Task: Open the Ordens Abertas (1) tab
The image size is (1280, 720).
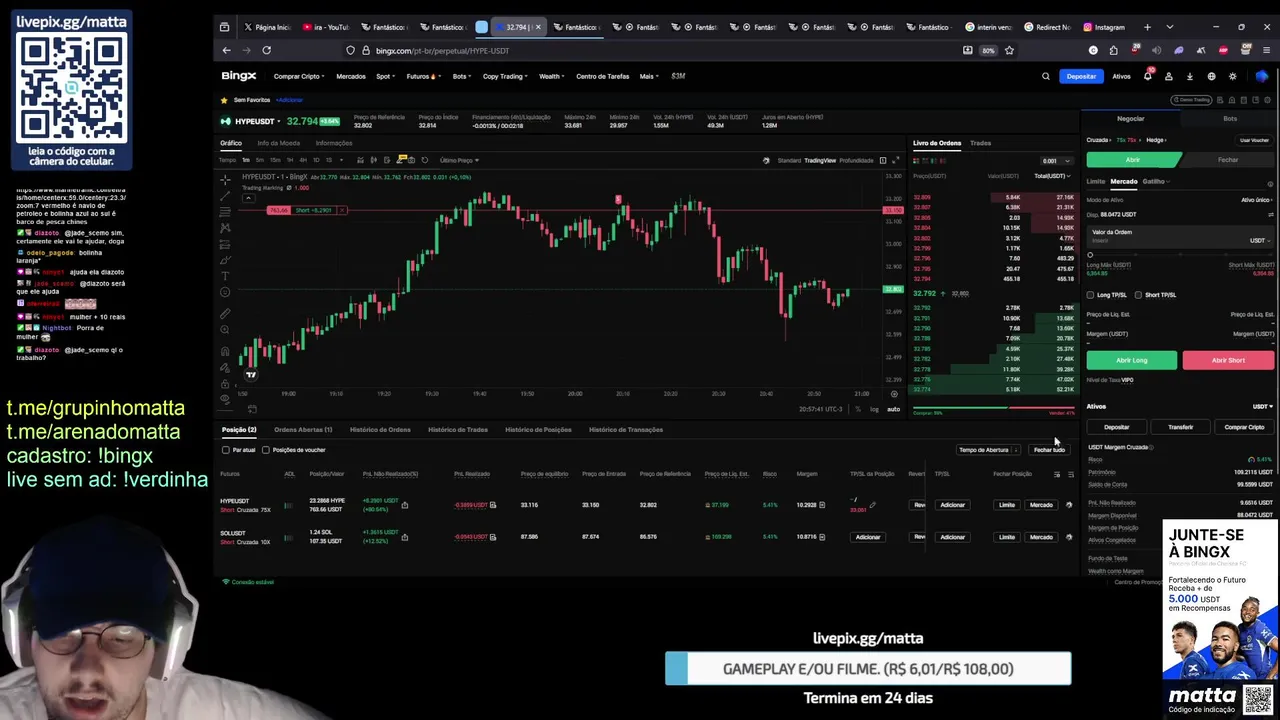Action: pyautogui.click(x=303, y=430)
